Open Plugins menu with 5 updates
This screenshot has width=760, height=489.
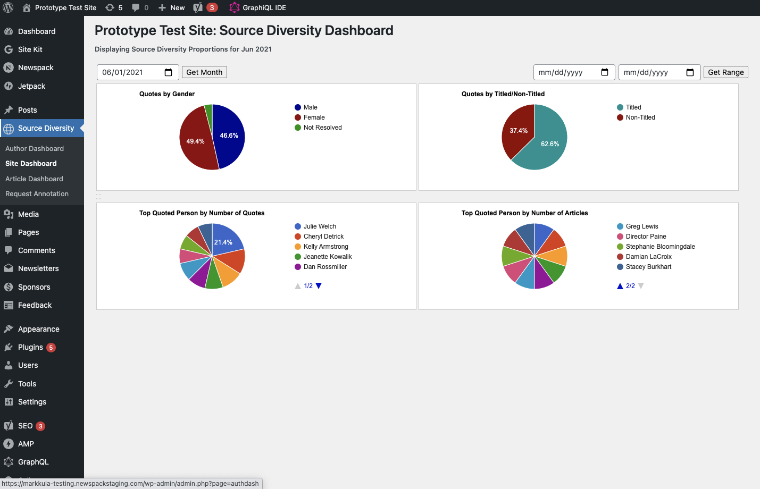click(31, 347)
